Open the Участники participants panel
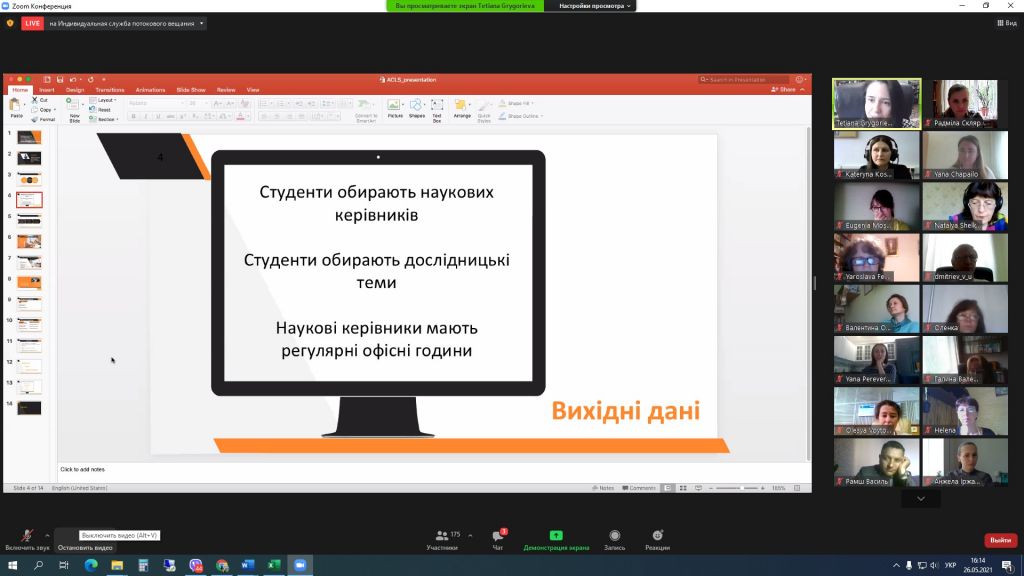1024x576 pixels. [x=442, y=540]
